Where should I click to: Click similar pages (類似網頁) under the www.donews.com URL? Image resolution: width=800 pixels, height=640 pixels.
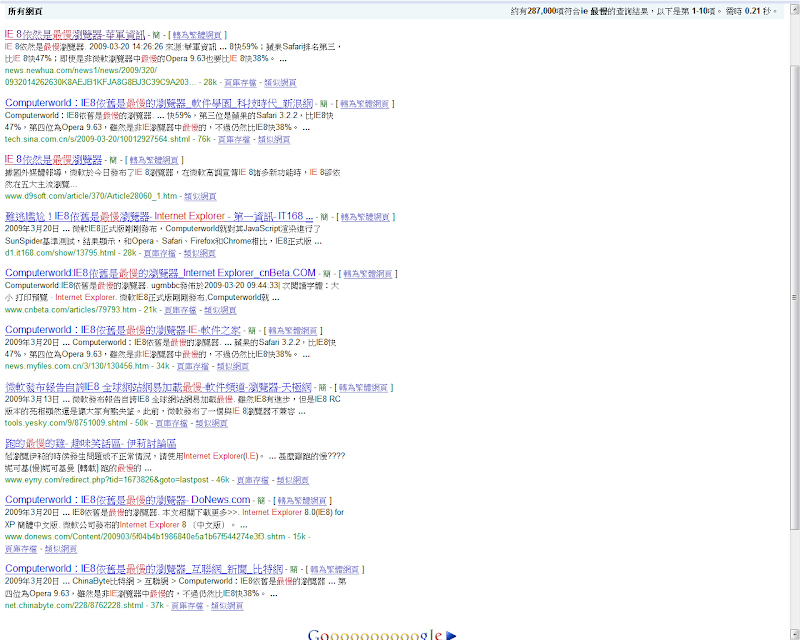61,549
